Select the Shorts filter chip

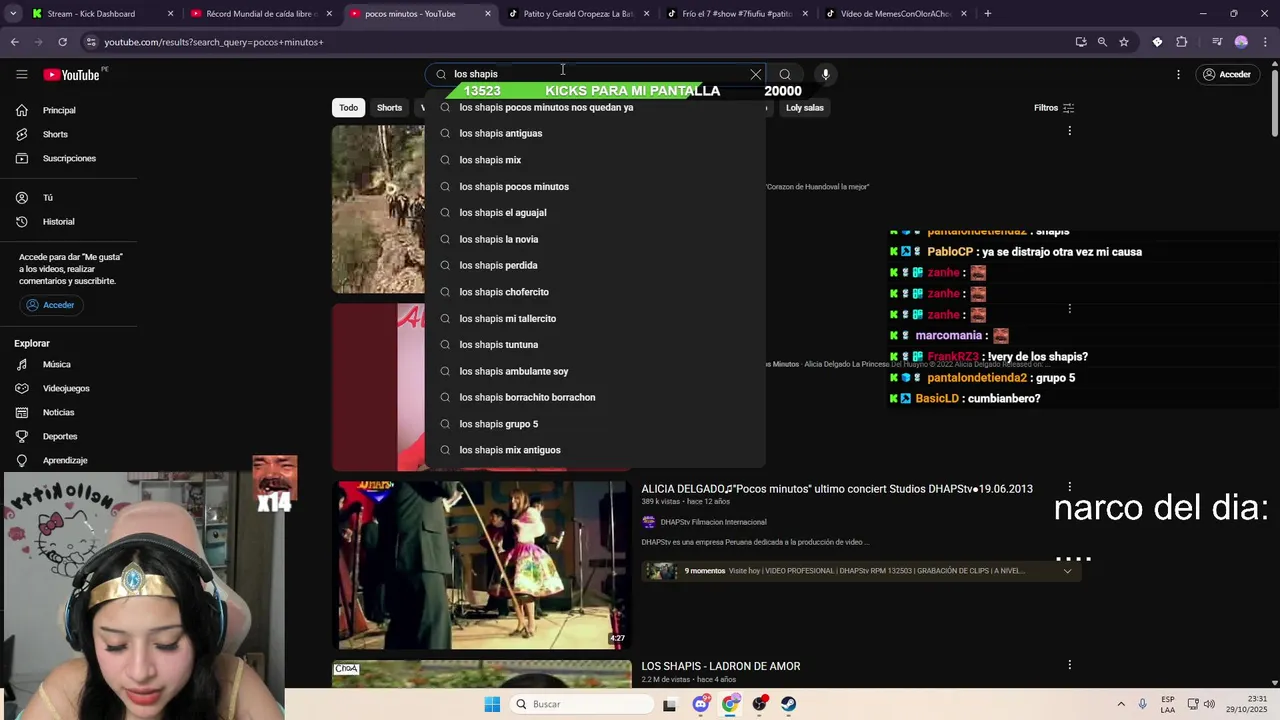pos(389,108)
